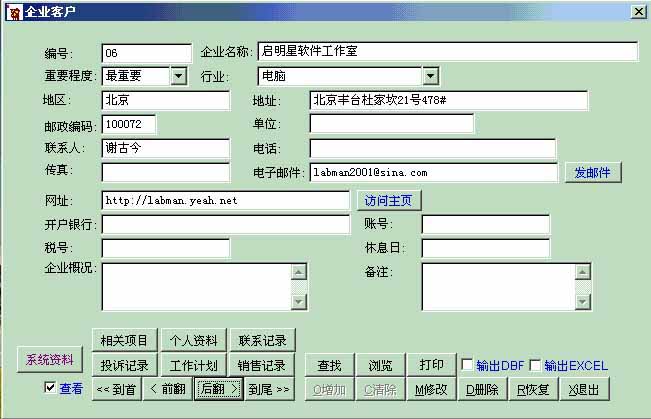Image resolution: width=651 pixels, height=419 pixels.
Task: Enable the 输出DBF checkbox
Action: pos(467,365)
